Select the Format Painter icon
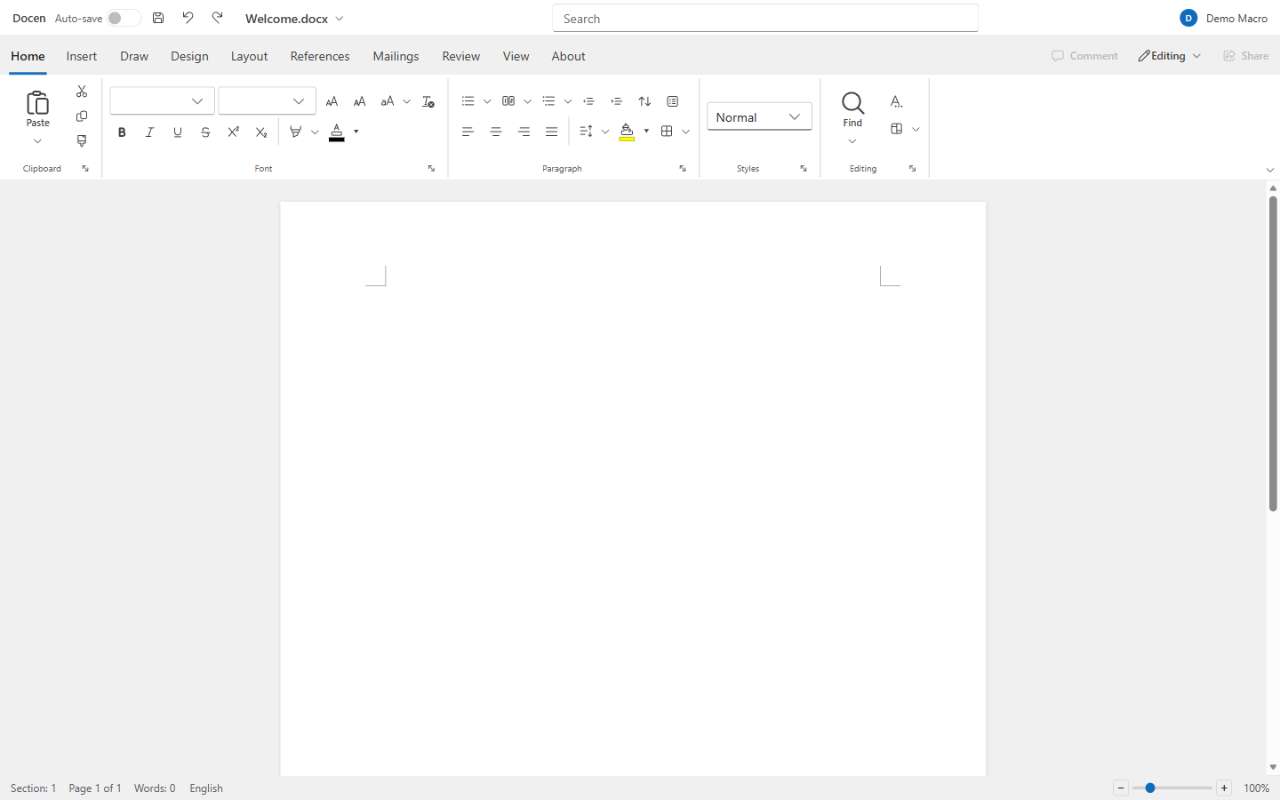 [x=82, y=141]
